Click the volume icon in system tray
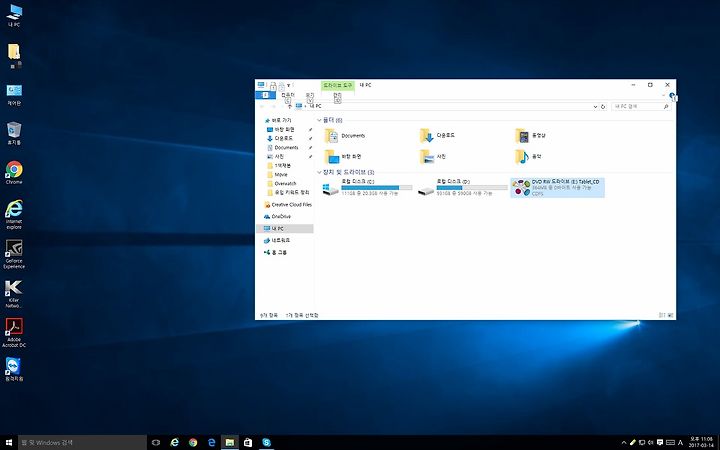Viewport: 720px width, 450px height. [651, 443]
